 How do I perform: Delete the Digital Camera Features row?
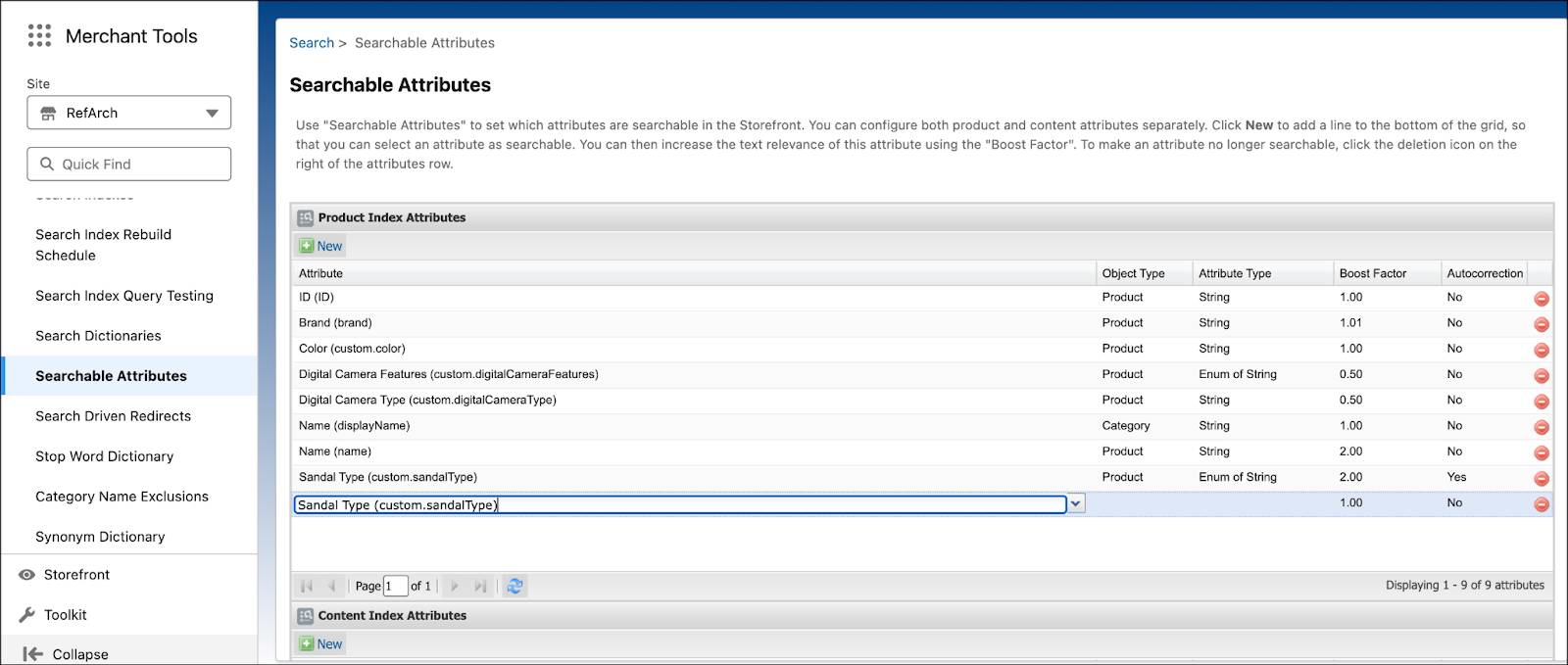pyautogui.click(x=1541, y=376)
